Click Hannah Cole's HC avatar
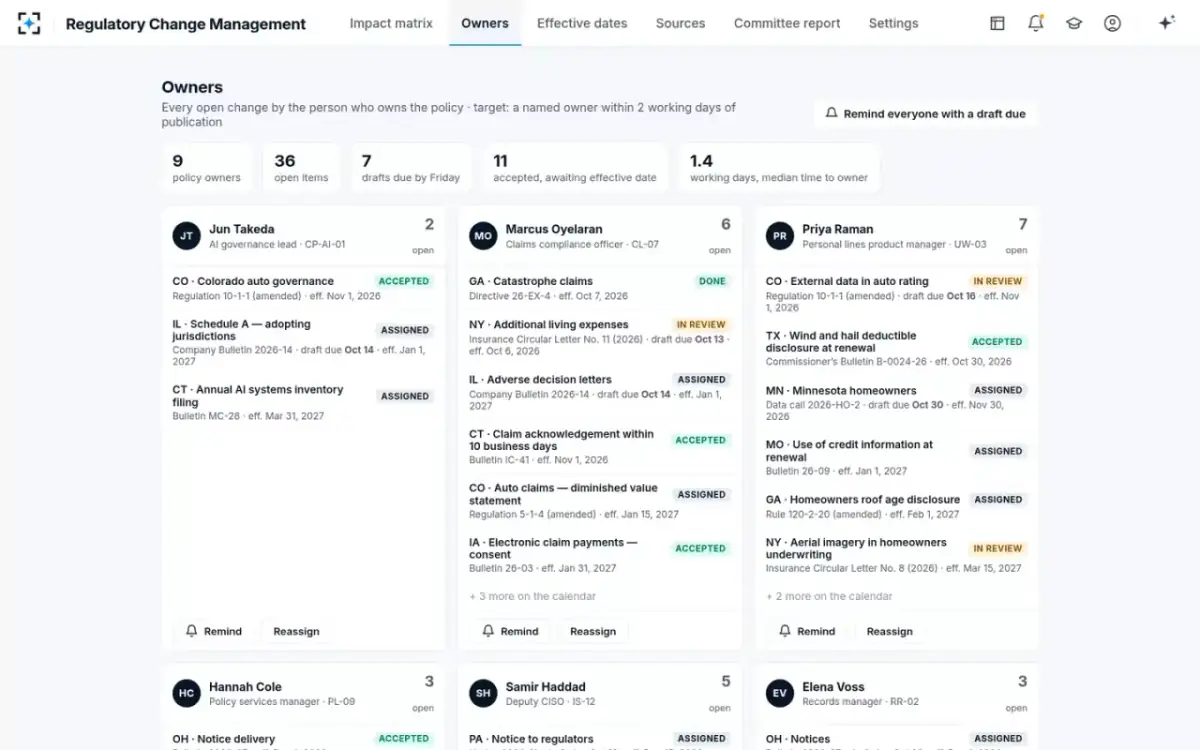The image size is (1200, 750). pyautogui.click(x=186, y=694)
